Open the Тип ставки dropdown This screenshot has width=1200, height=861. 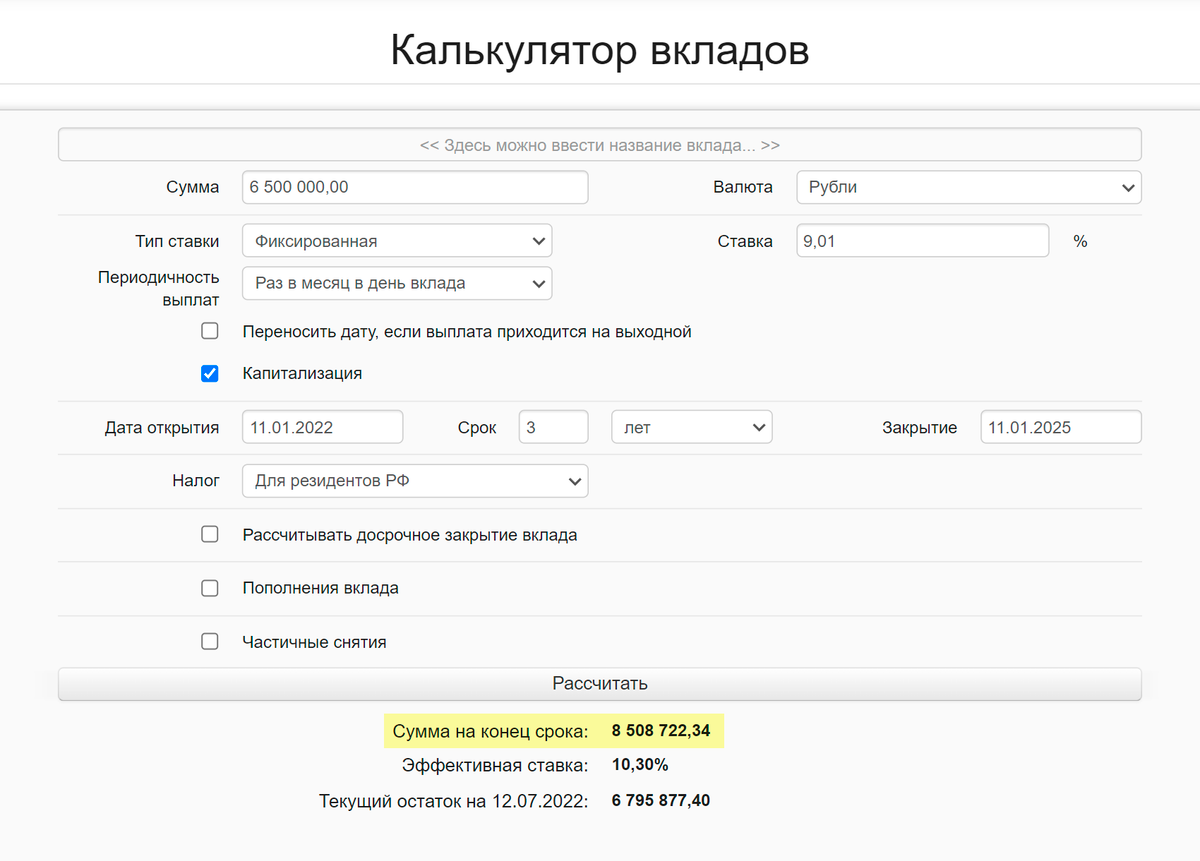click(396, 240)
